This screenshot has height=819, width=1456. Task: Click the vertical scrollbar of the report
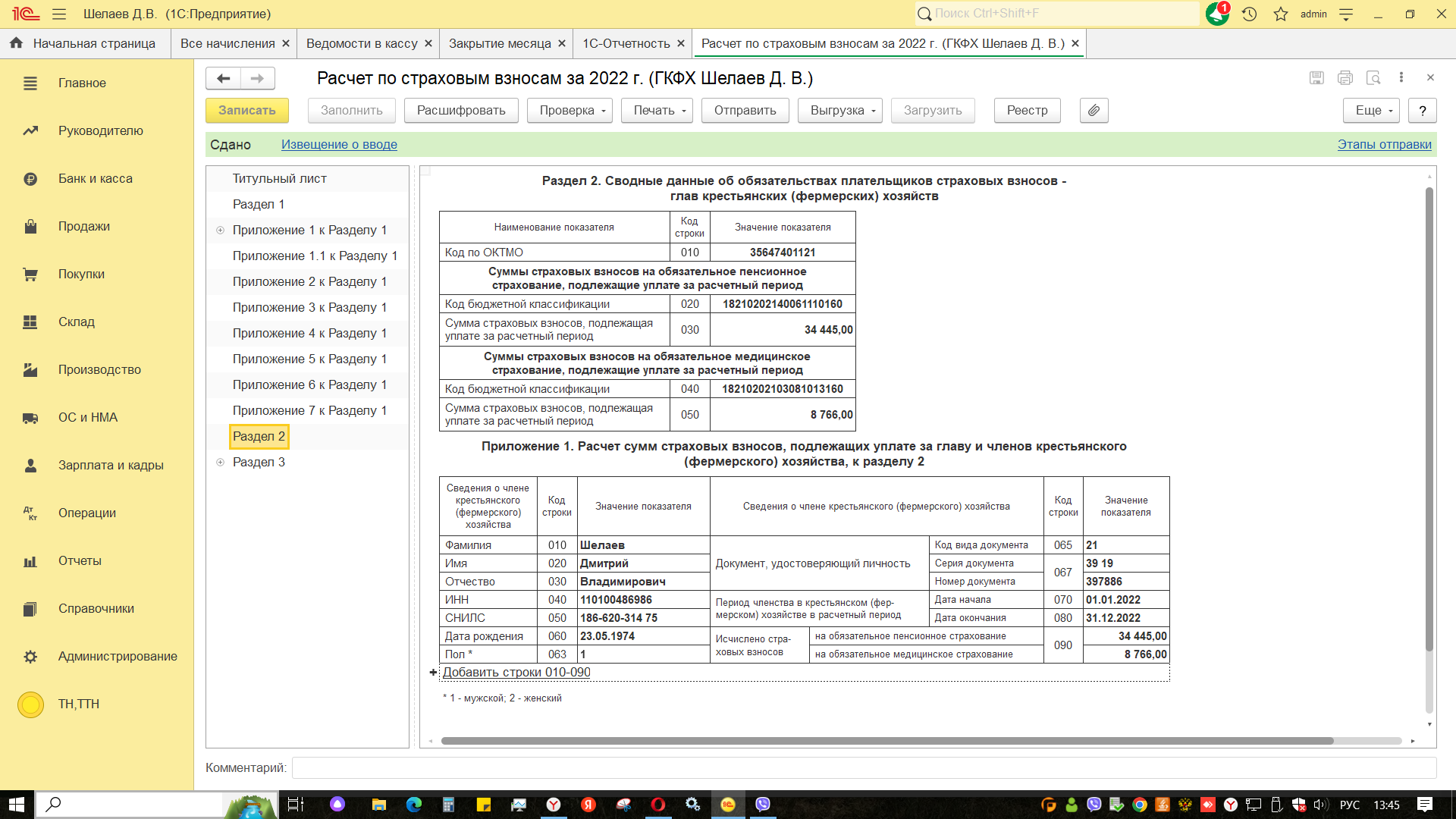(x=1429, y=419)
